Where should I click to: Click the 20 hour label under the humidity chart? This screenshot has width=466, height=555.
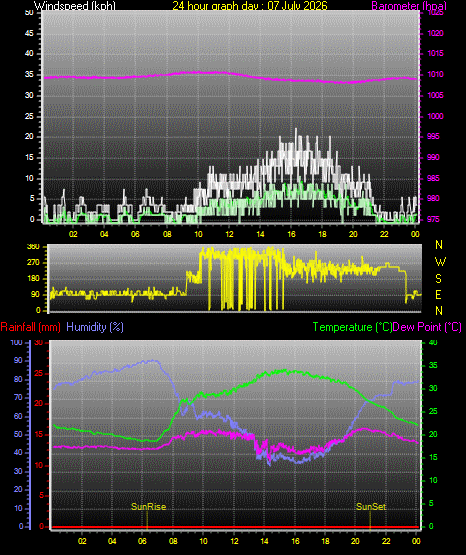coord(355,541)
